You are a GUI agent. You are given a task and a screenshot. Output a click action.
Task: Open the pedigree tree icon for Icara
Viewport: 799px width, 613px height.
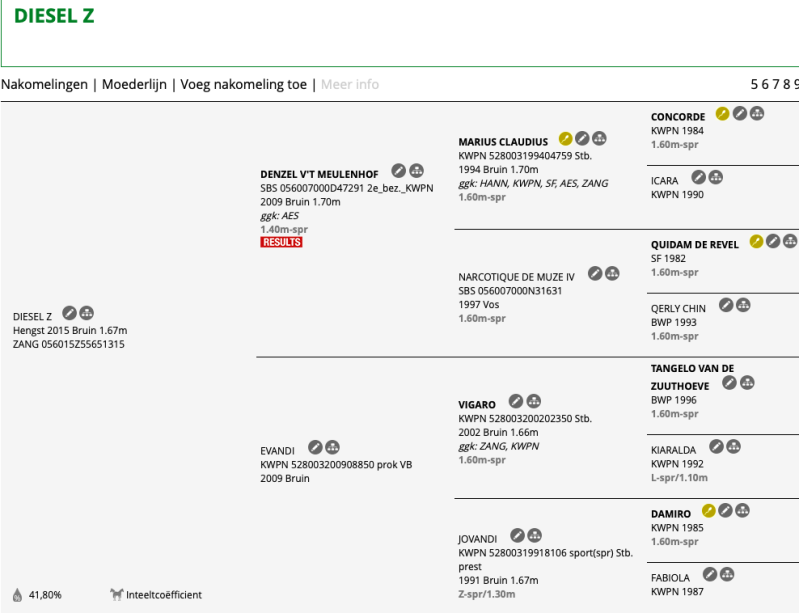(716, 177)
